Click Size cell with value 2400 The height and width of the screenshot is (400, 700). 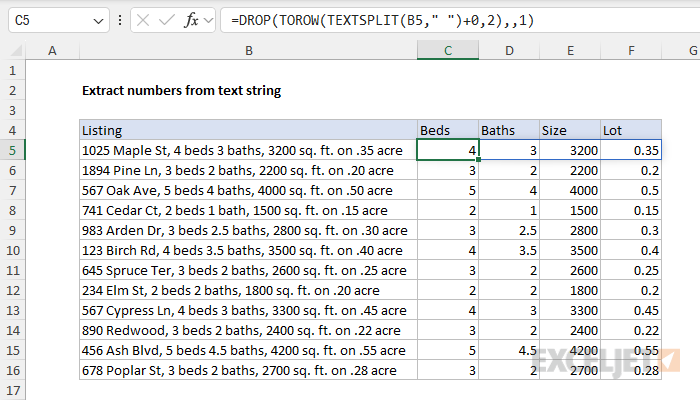click(x=570, y=330)
